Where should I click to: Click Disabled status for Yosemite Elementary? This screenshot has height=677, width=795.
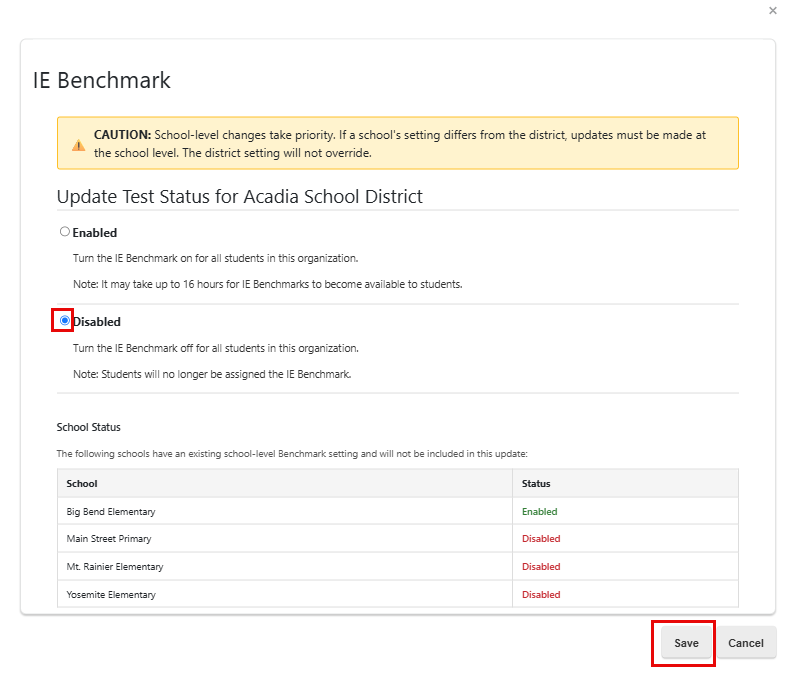point(541,594)
